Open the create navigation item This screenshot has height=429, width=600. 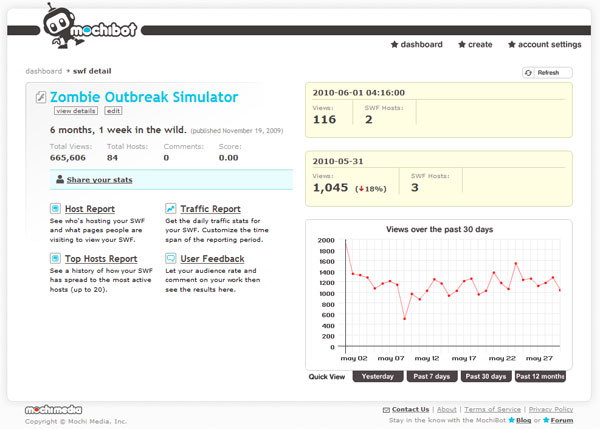pyautogui.click(x=480, y=44)
